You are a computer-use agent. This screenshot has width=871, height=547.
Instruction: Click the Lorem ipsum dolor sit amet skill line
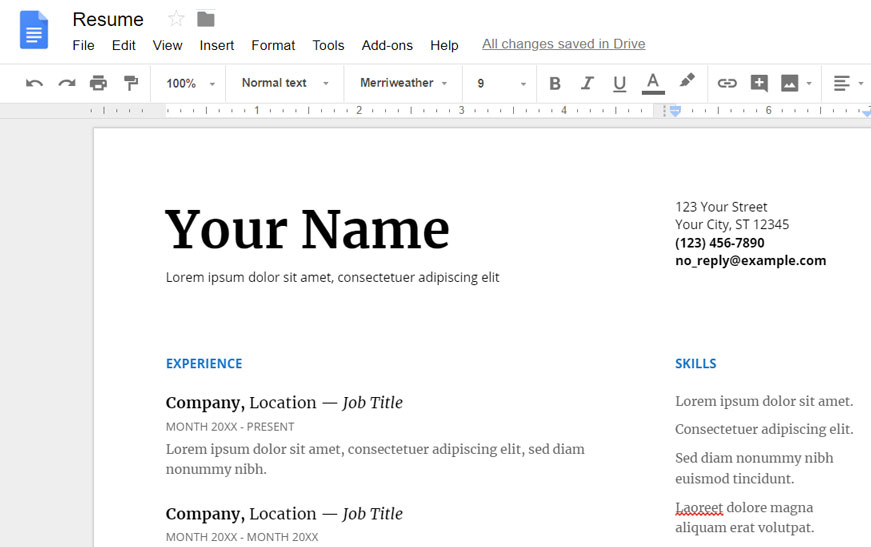tap(764, 401)
